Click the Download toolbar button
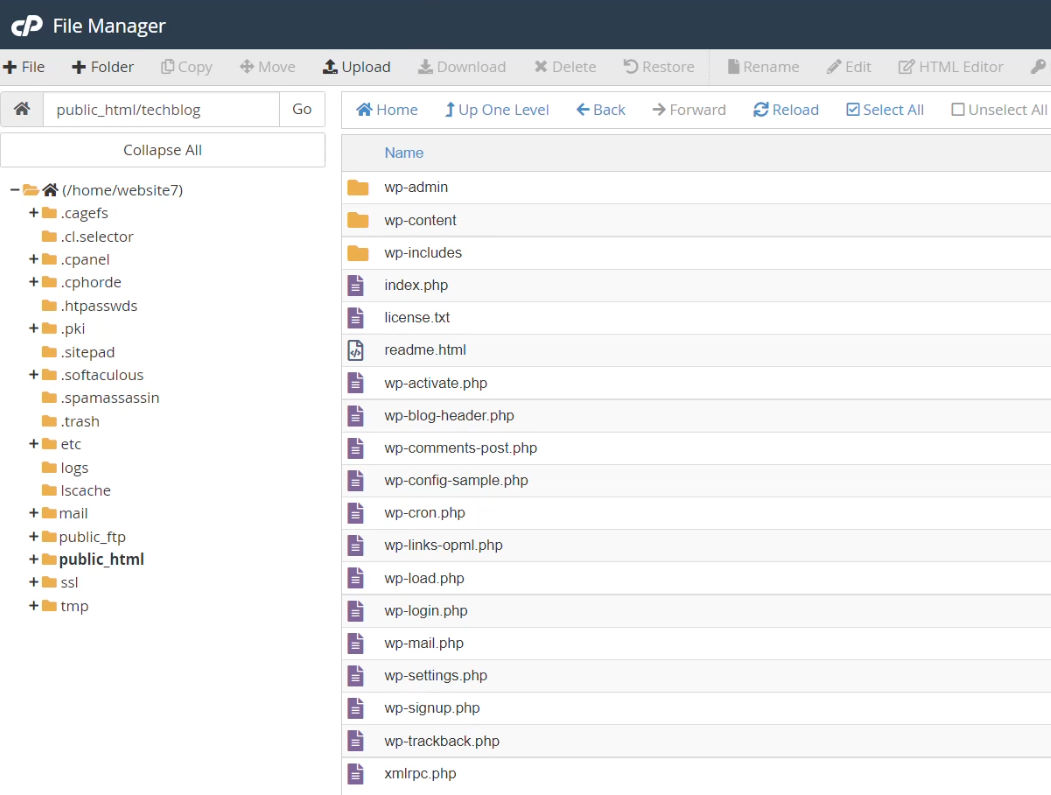Viewport: 1051px width, 795px height. pos(462,67)
